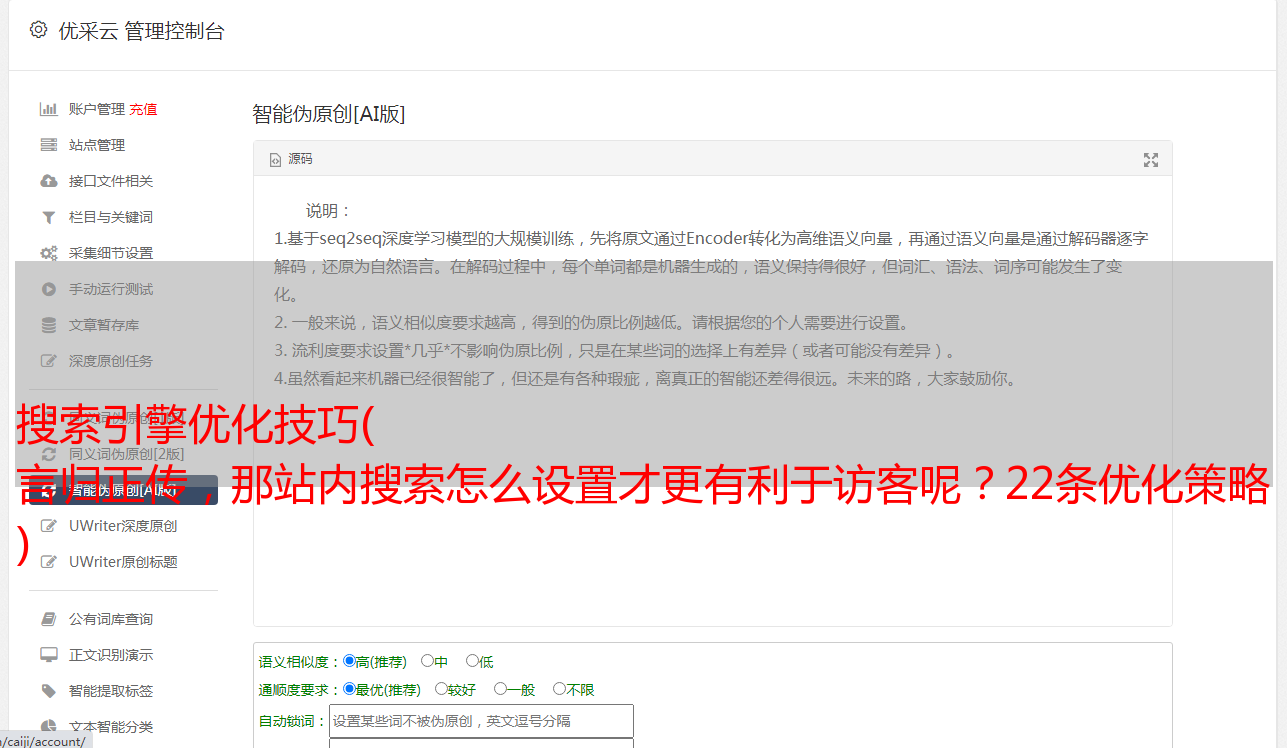The height and width of the screenshot is (748, 1287).
Task: Open UWriter原创标题 in the sidebar
Action: (x=123, y=562)
